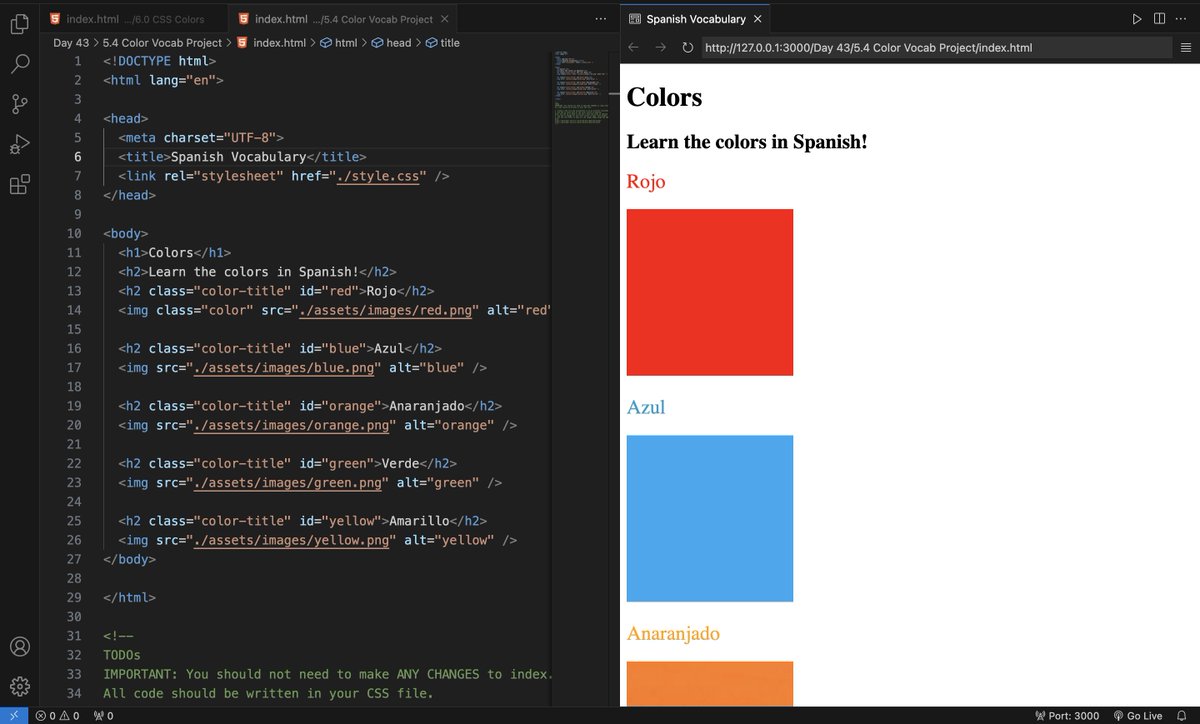The height and width of the screenshot is (724, 1200).
Task: Open the Extensions view
Action: (20, 185)
